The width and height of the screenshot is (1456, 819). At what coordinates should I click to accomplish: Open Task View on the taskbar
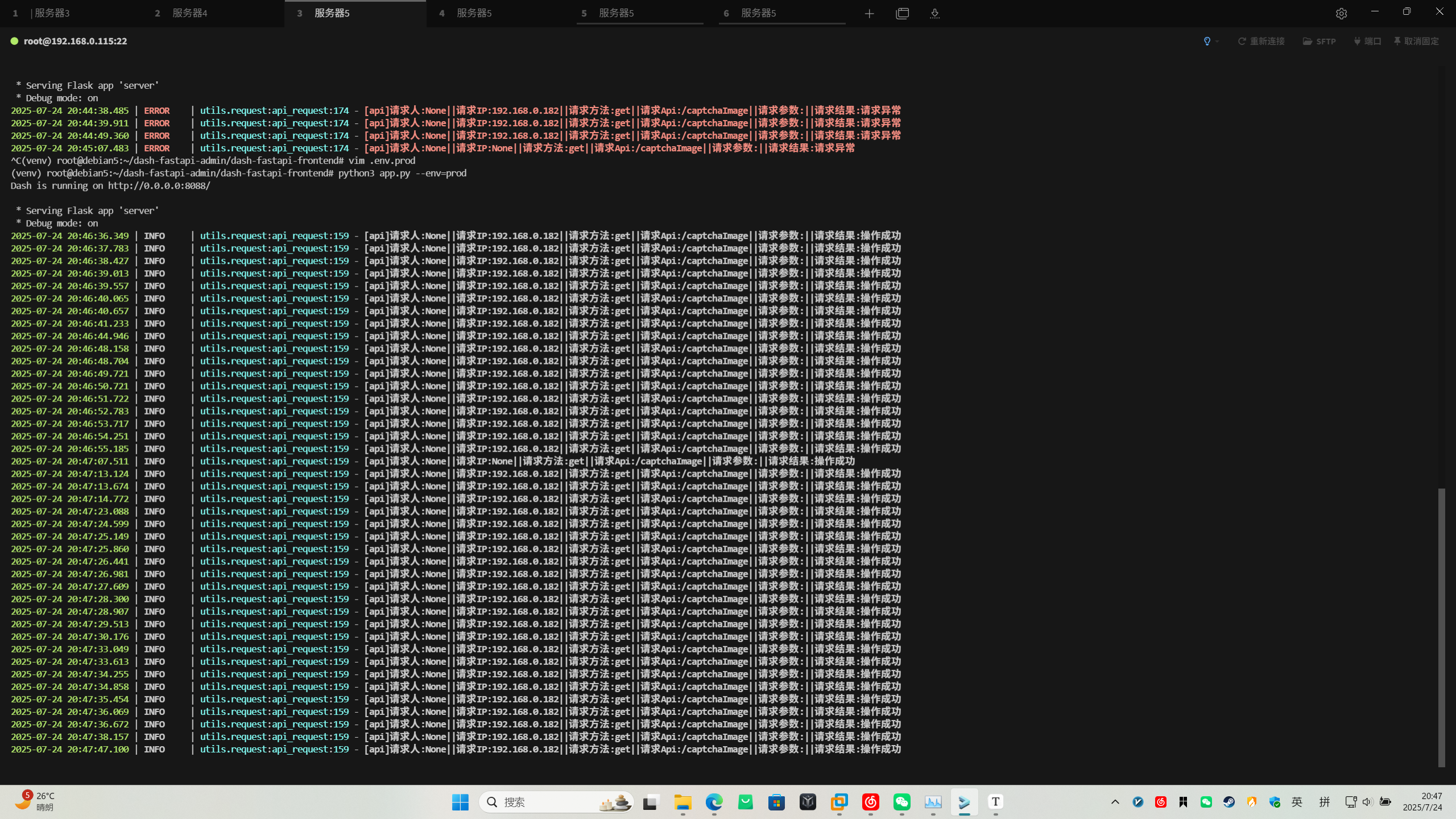coord(651,802)
